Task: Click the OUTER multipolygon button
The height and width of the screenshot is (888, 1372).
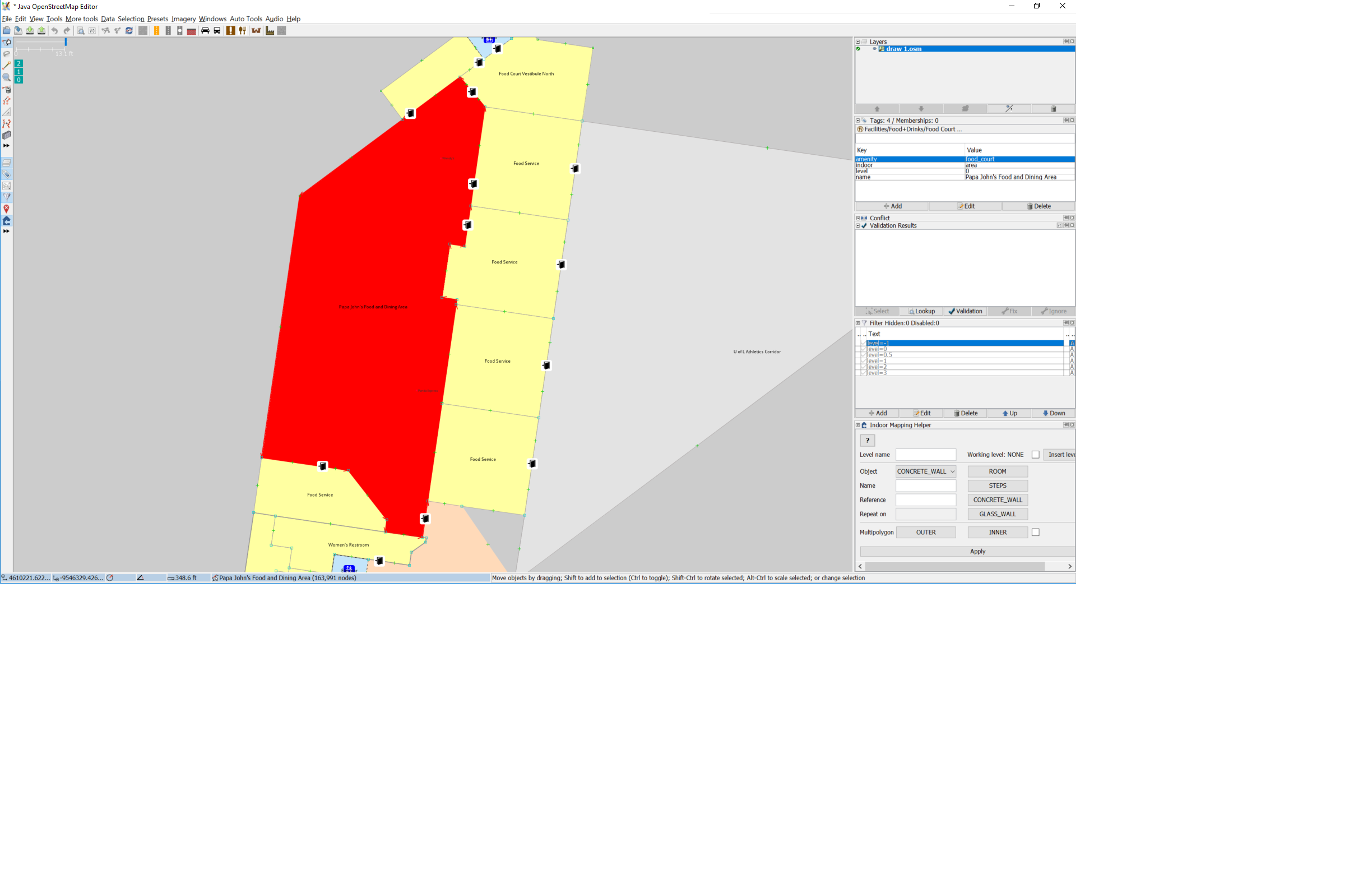Action: click(x=926, y=532)
